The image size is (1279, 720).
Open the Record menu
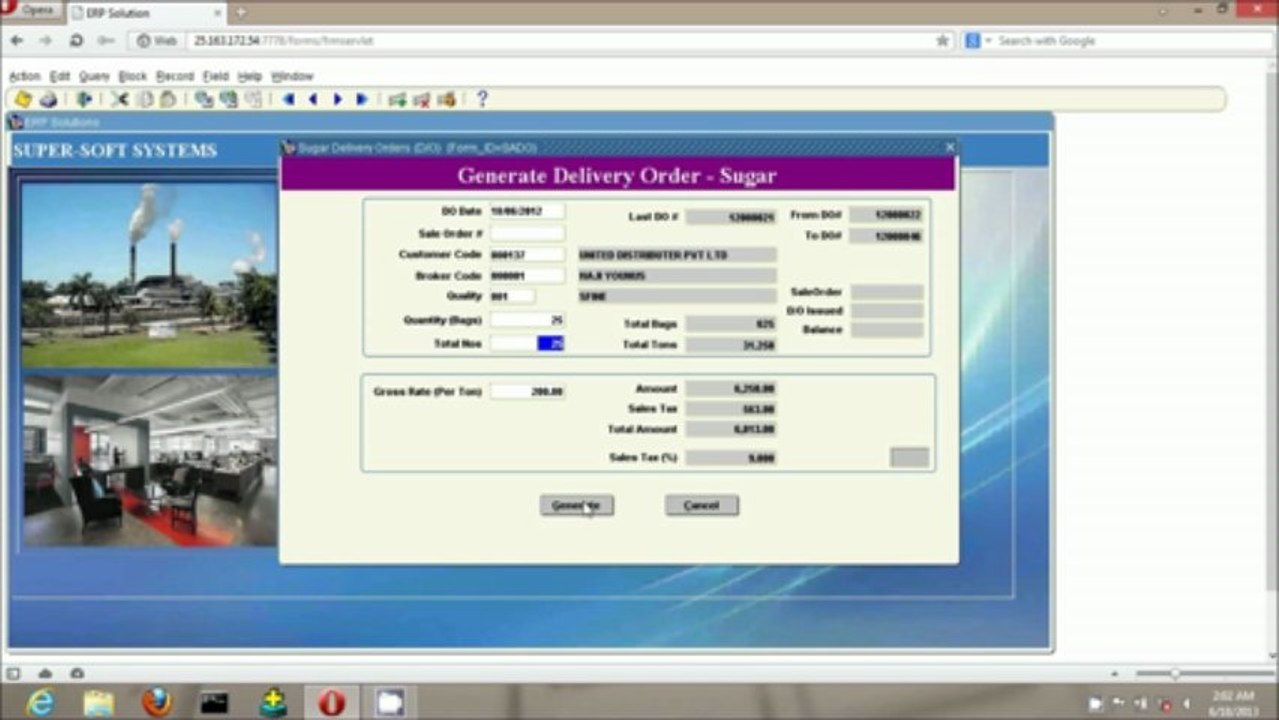(x=174, y=76)
